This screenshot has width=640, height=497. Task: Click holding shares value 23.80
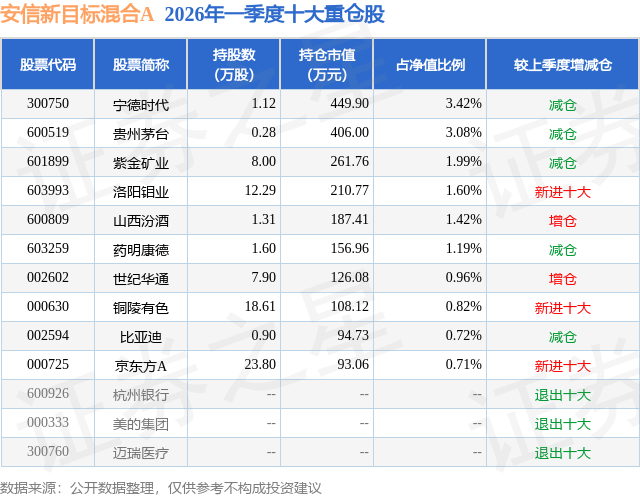(x=260, y=364)
